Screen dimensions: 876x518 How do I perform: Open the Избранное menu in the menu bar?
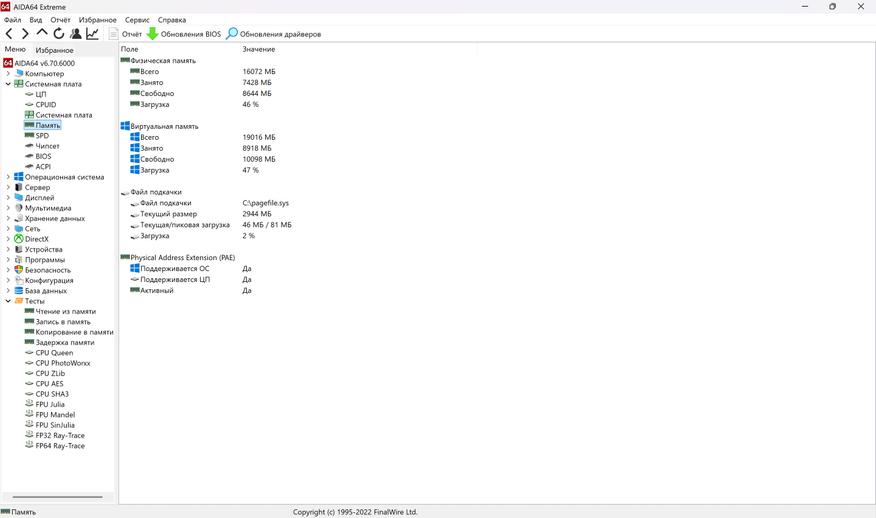(98, 20)
